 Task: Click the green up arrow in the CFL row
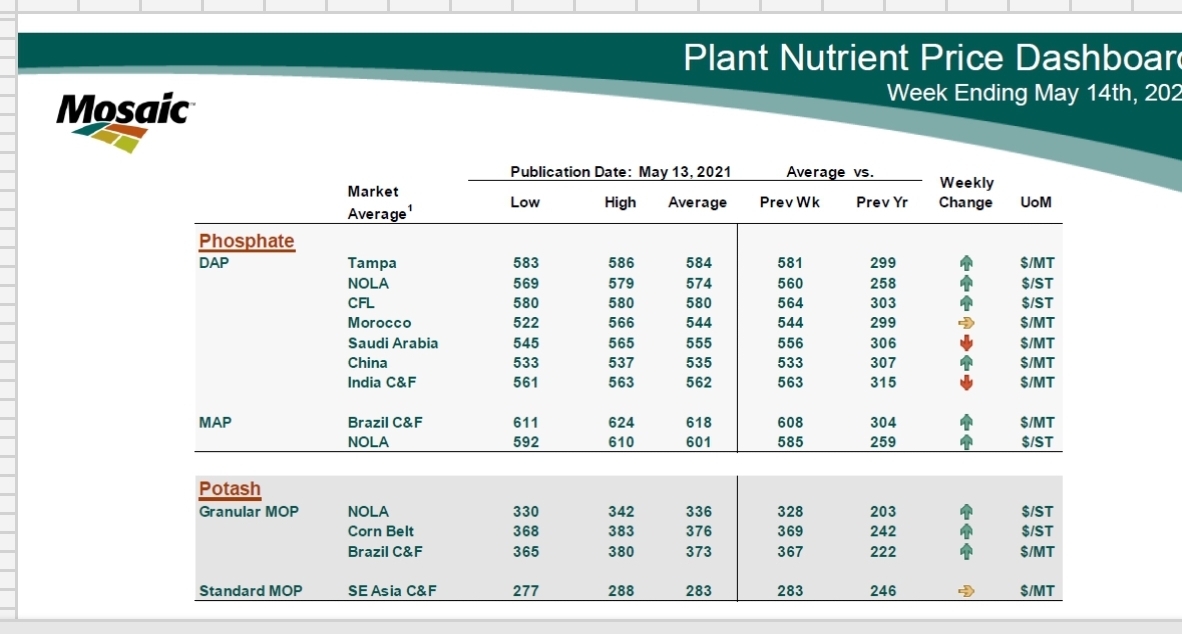965,303
